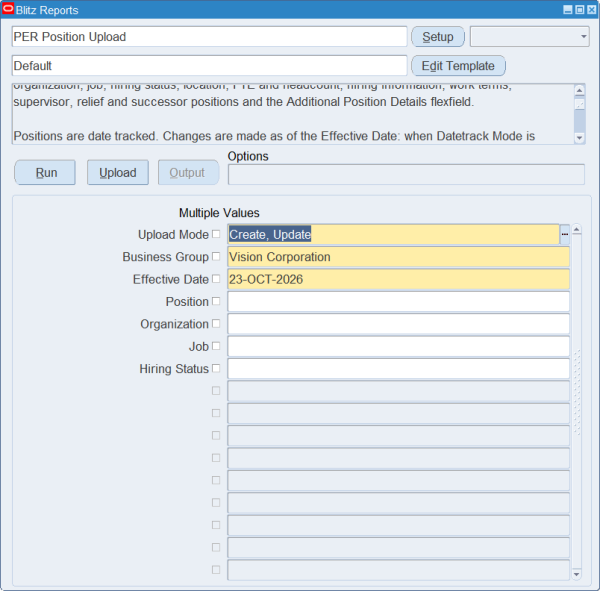Click description scrollbar down arrow
The height and width of the screenshot is (591, 600).
point(580,138)
